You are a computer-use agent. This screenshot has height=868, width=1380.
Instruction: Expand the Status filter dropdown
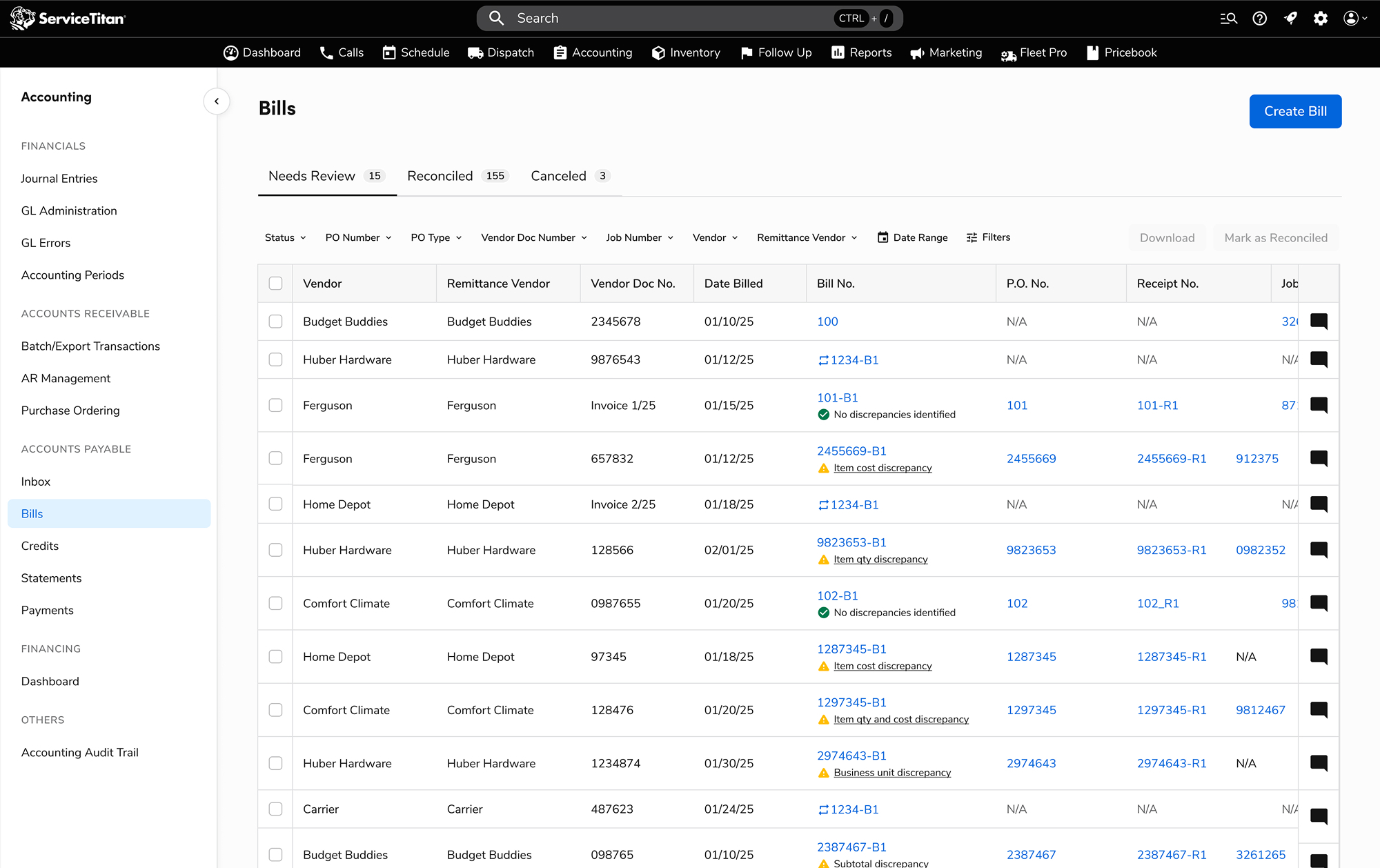[x=285, y=237]
